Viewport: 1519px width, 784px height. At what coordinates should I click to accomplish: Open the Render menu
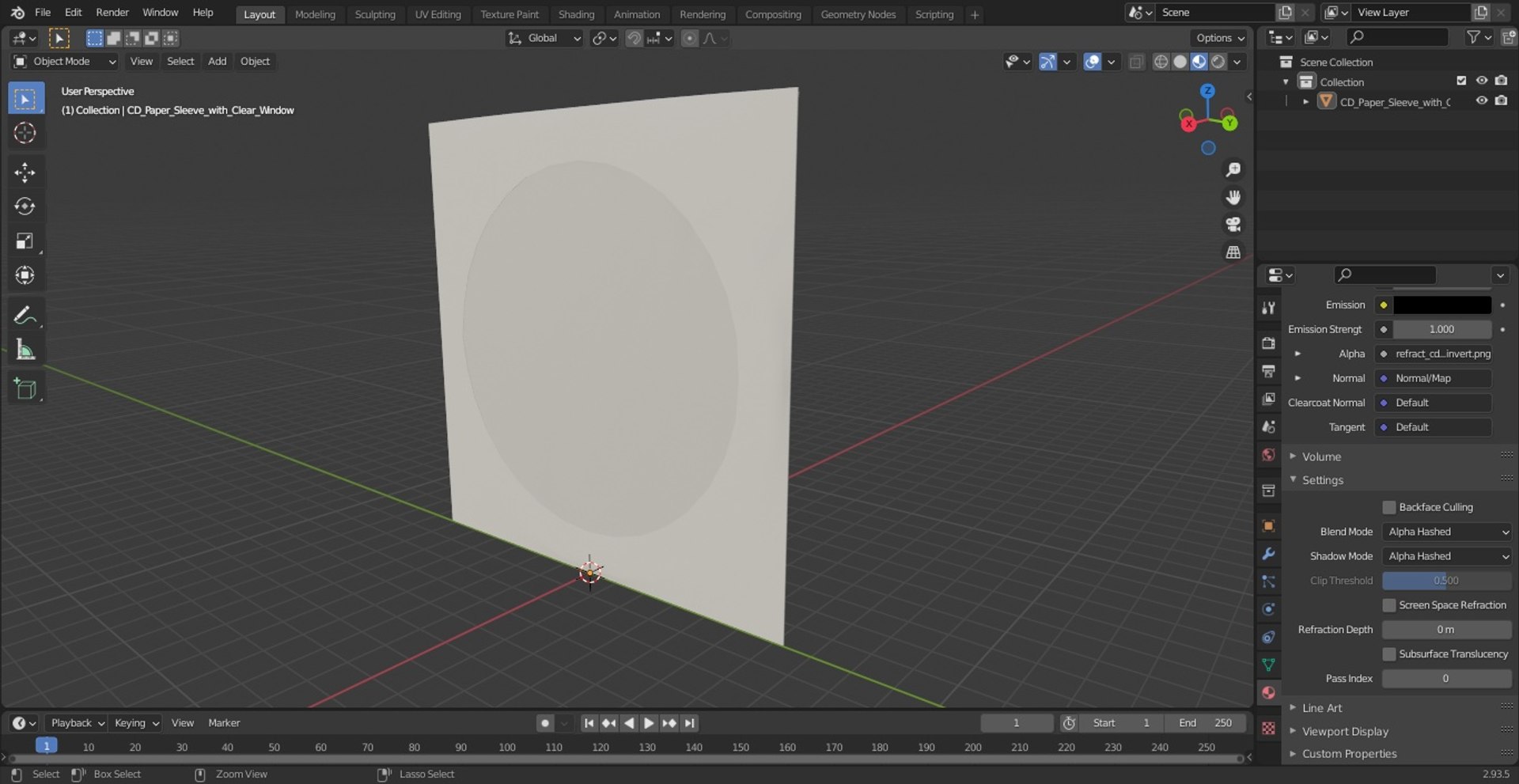click(x=112, y=13)
